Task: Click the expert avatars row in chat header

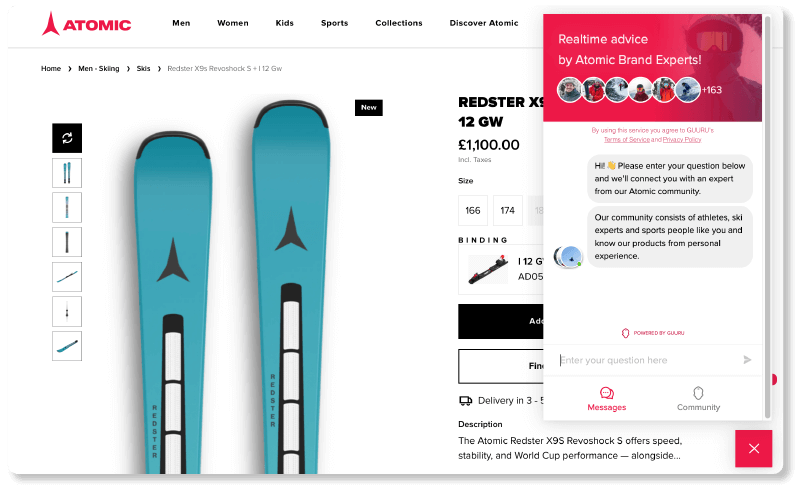Action: (629, 90)
